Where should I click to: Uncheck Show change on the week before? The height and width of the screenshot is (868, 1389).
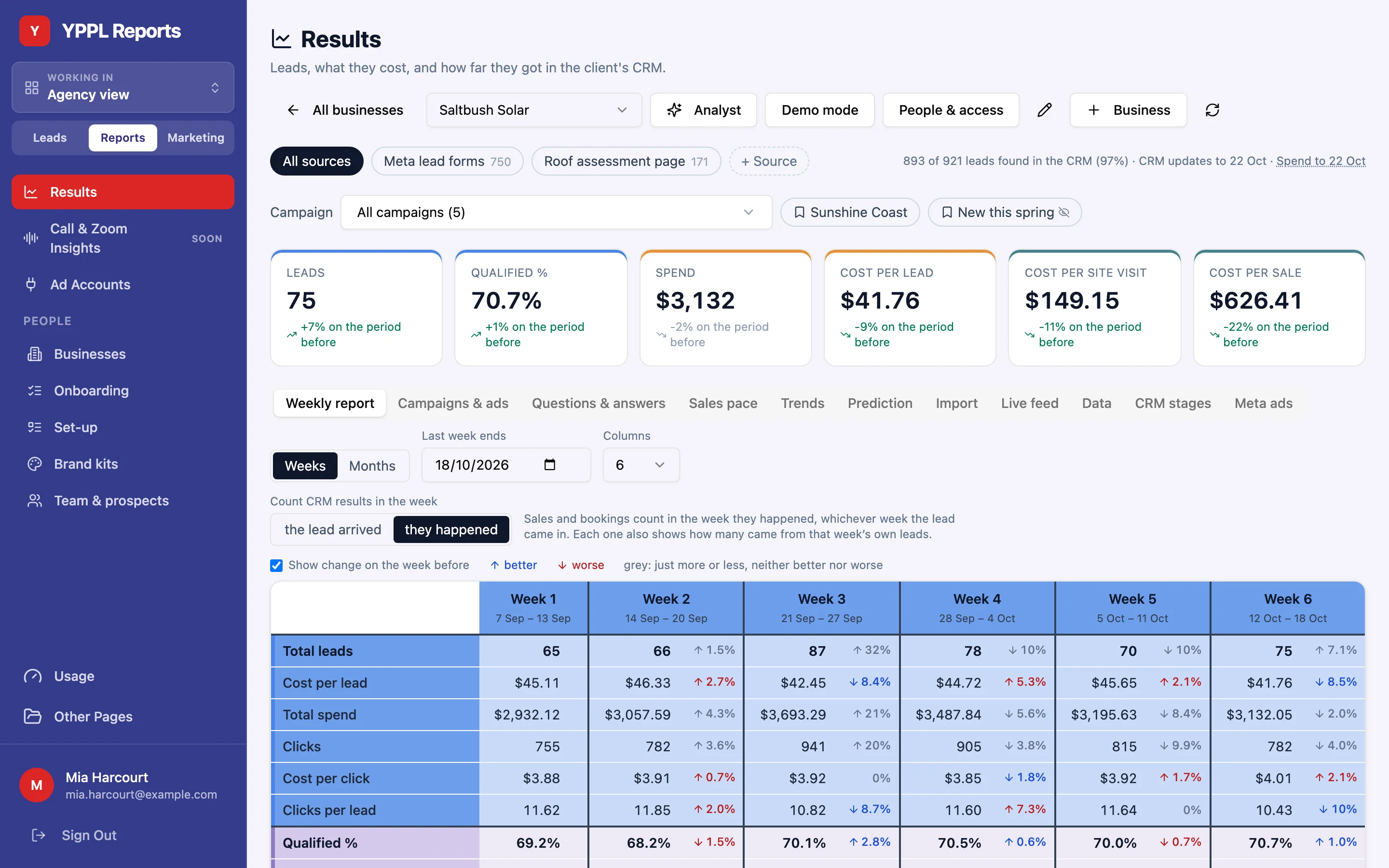tap(277, 566)
